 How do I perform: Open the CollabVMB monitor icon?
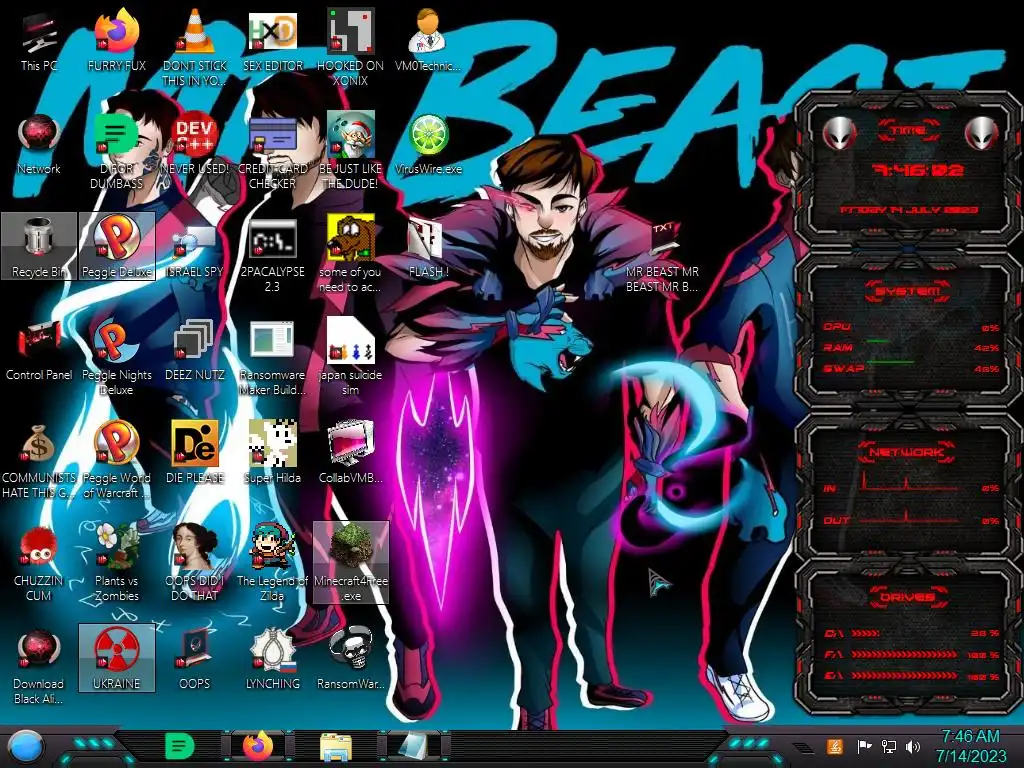[351, 452]
